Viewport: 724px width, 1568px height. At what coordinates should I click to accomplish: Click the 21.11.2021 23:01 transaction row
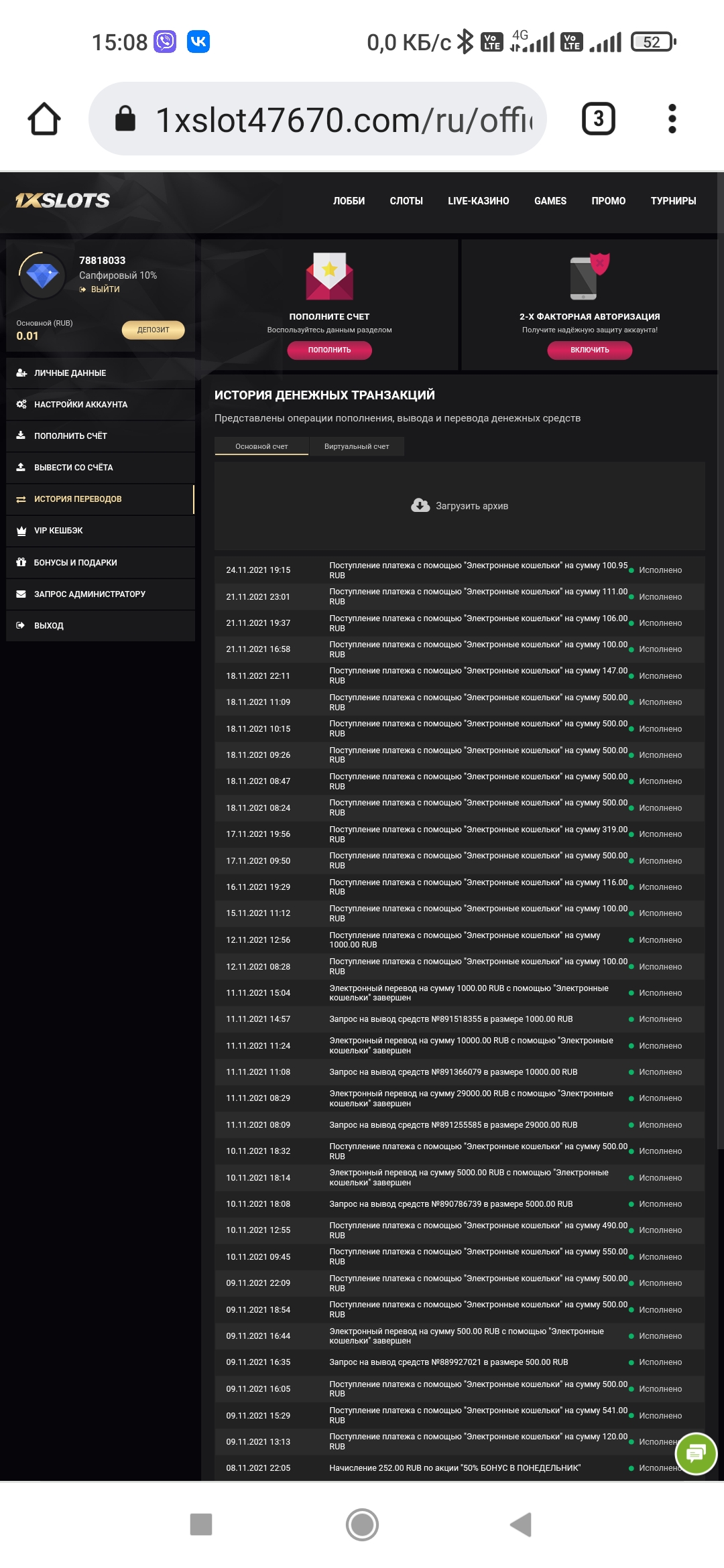(459, 597)
